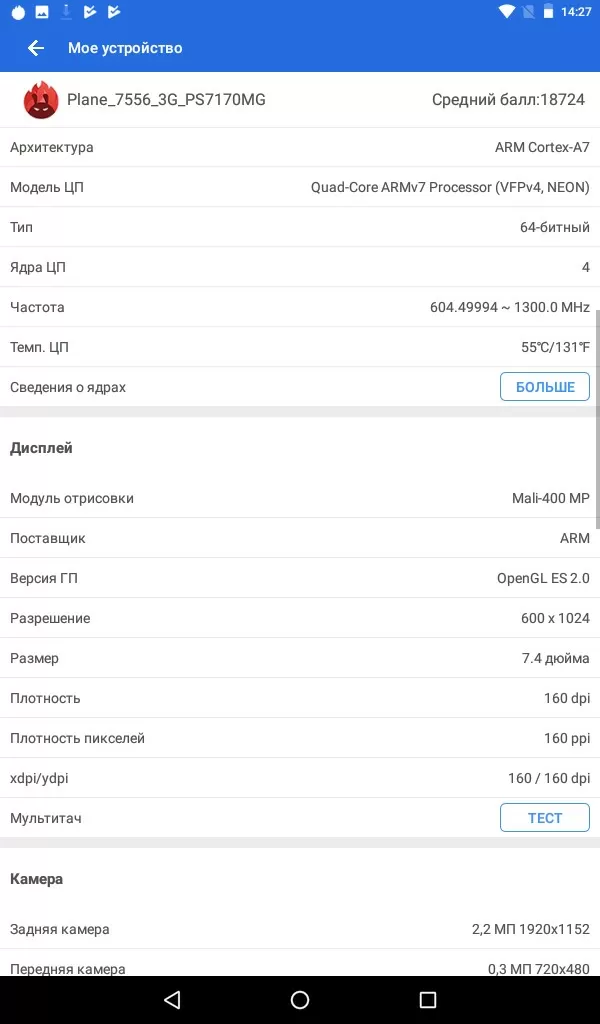This screenshot has height=1024, width=600.
Task: Show more CPU core details with БОЛЬШЕ
Action: [544, 387]
